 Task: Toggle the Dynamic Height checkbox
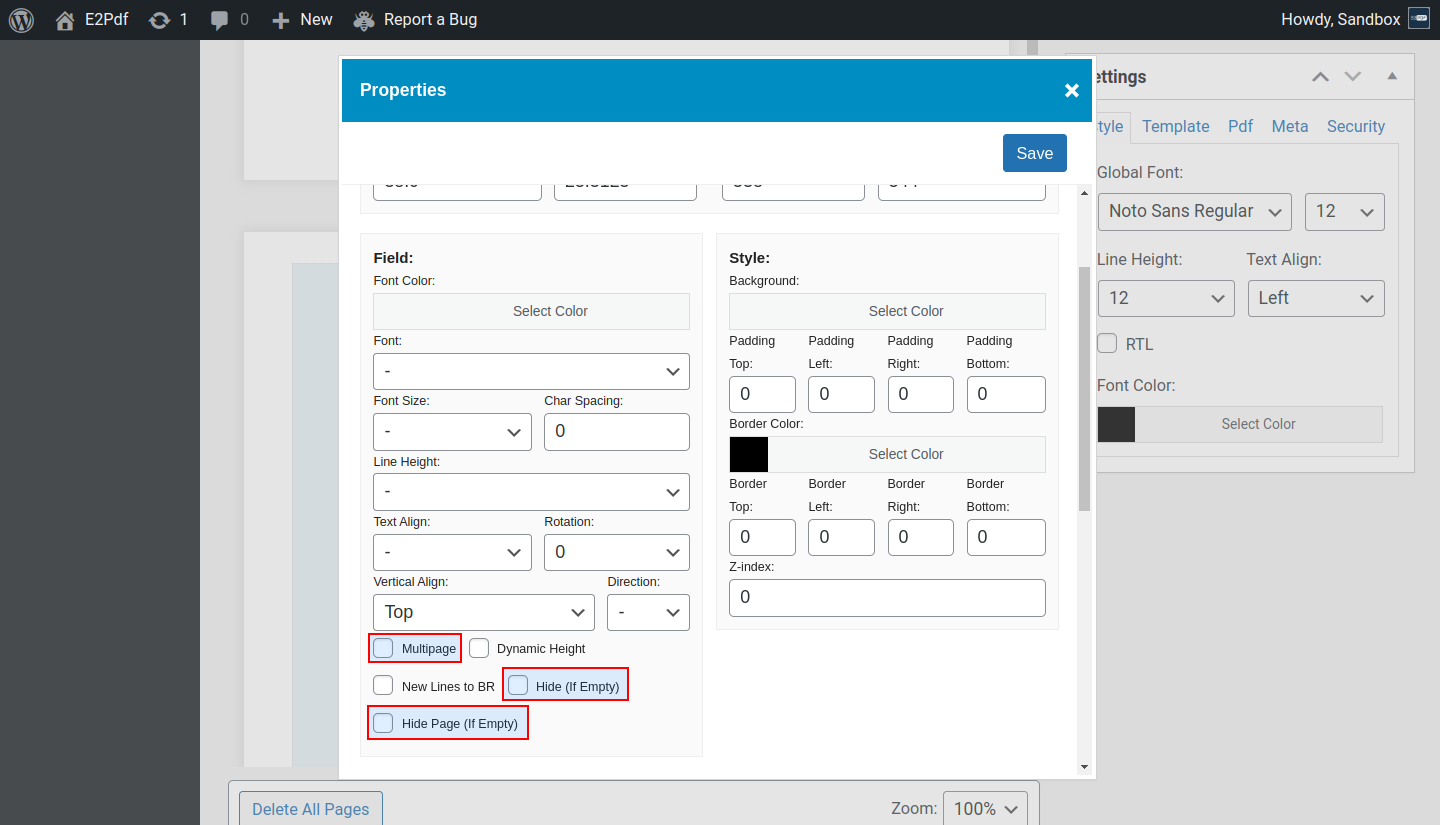click(480, 648)
